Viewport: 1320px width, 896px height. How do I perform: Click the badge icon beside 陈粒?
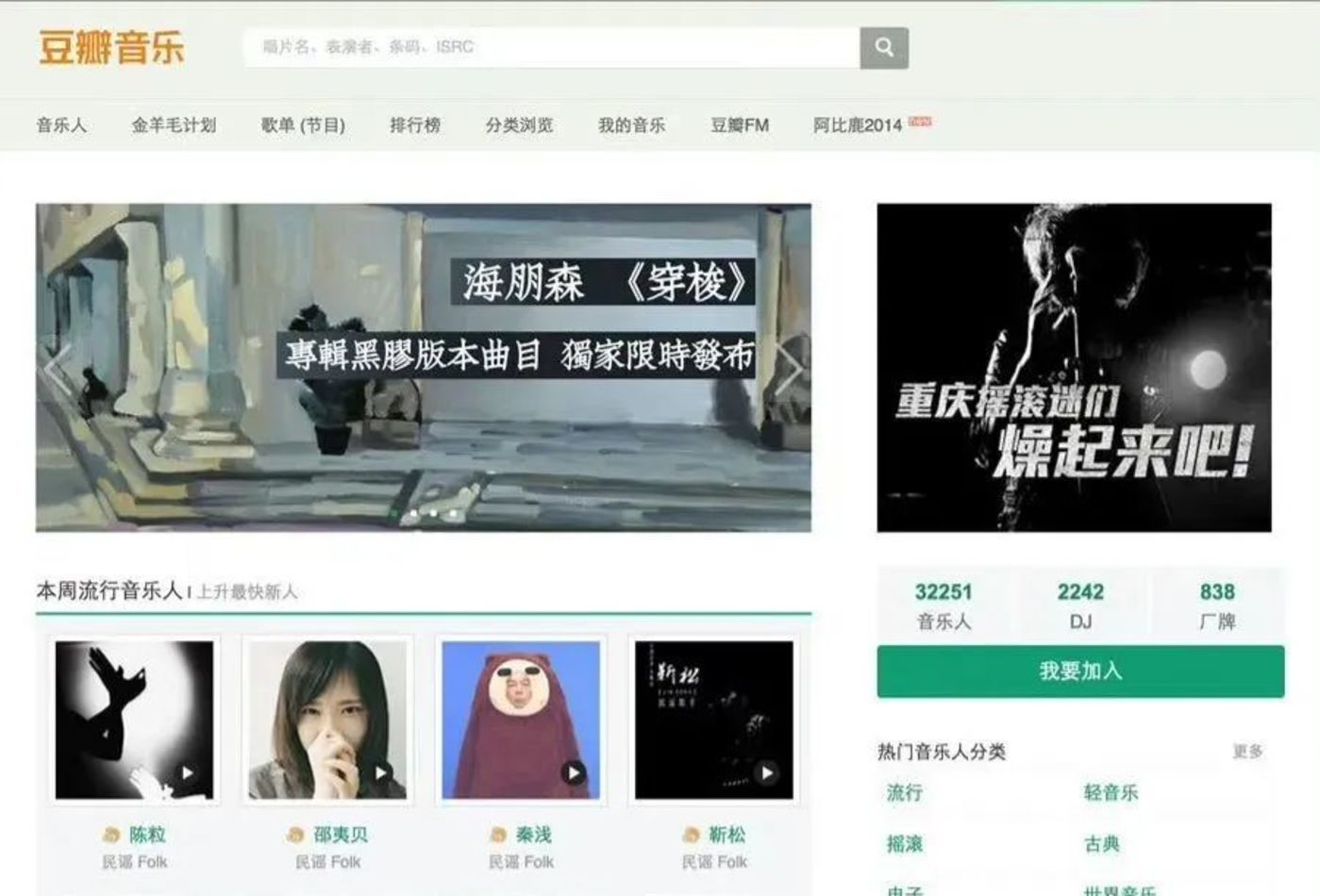(x=112, y=835)
